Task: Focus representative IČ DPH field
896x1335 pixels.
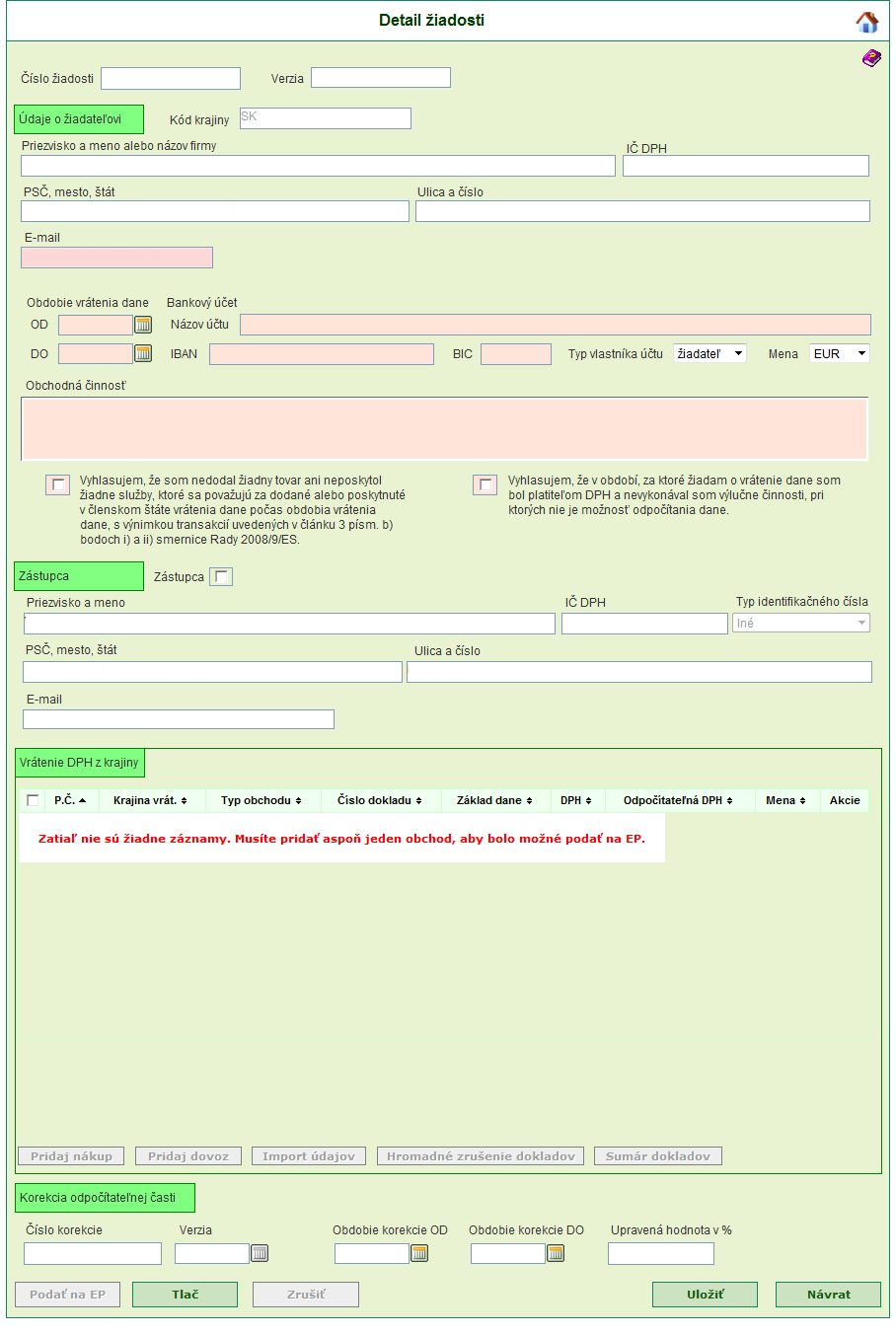Action: pos(644,624)
